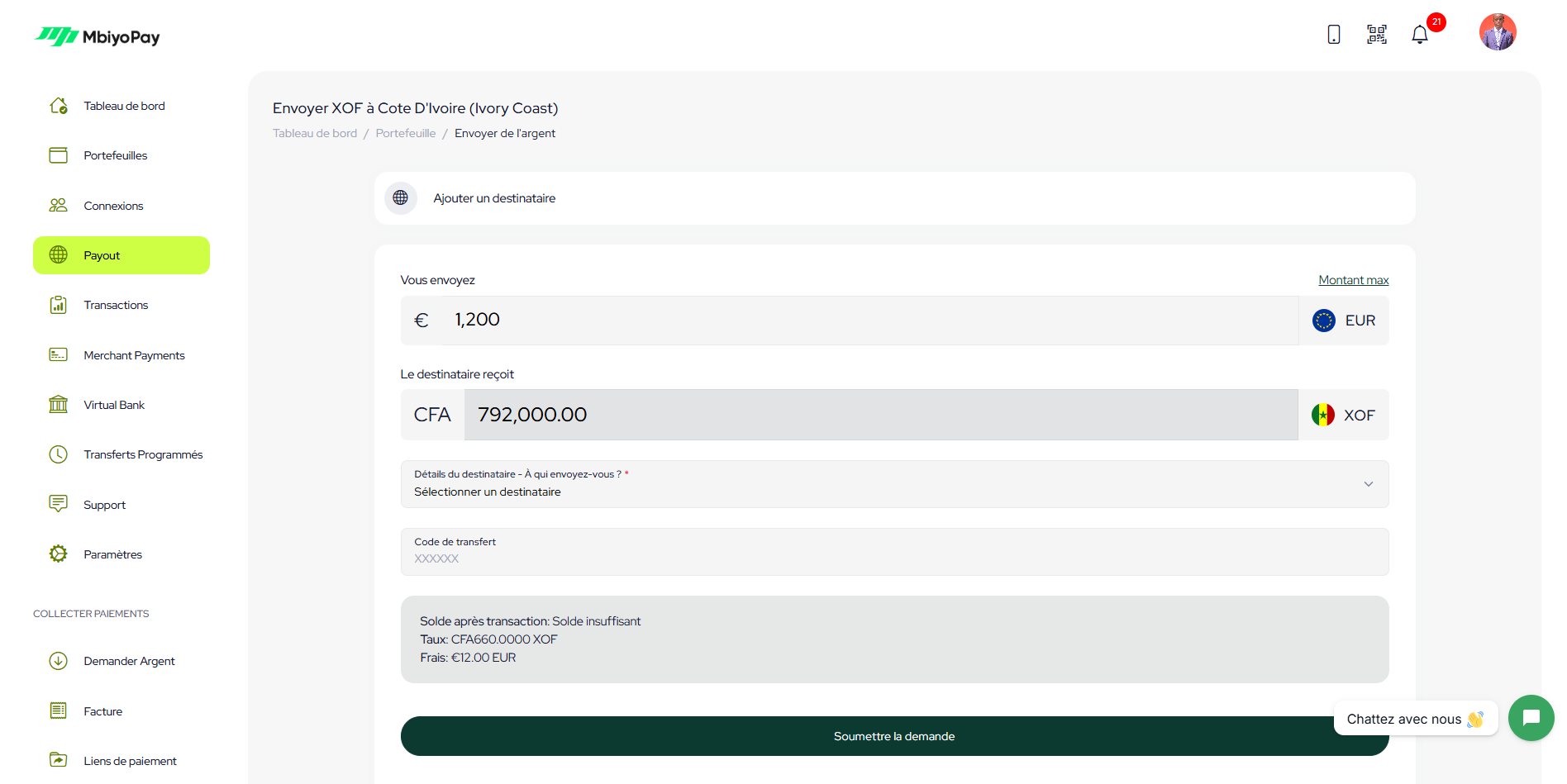Click the Code de transfert field
This screenshot has width=1567, height=784.
click(x=894, y=552)
